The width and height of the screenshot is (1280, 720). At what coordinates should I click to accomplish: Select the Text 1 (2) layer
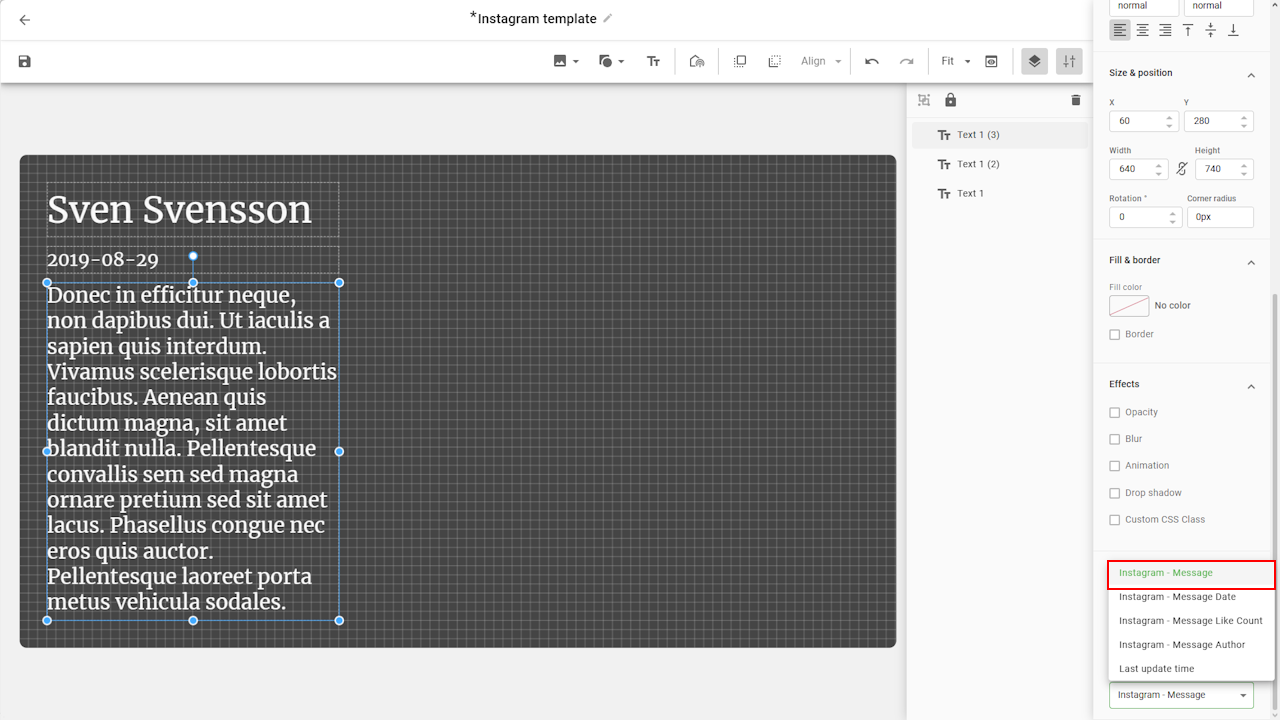pos(977,164)
